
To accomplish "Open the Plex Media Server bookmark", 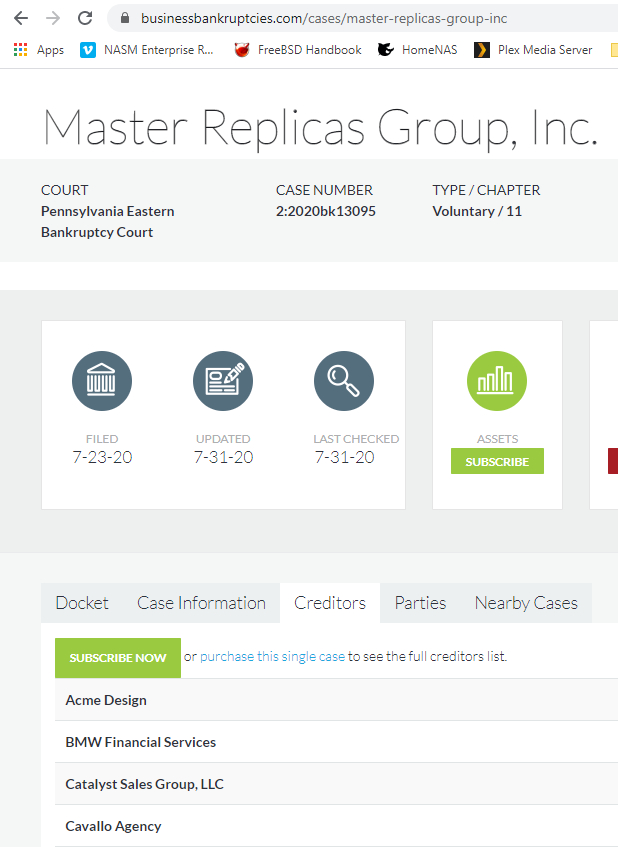I will [x=533, y=50].
